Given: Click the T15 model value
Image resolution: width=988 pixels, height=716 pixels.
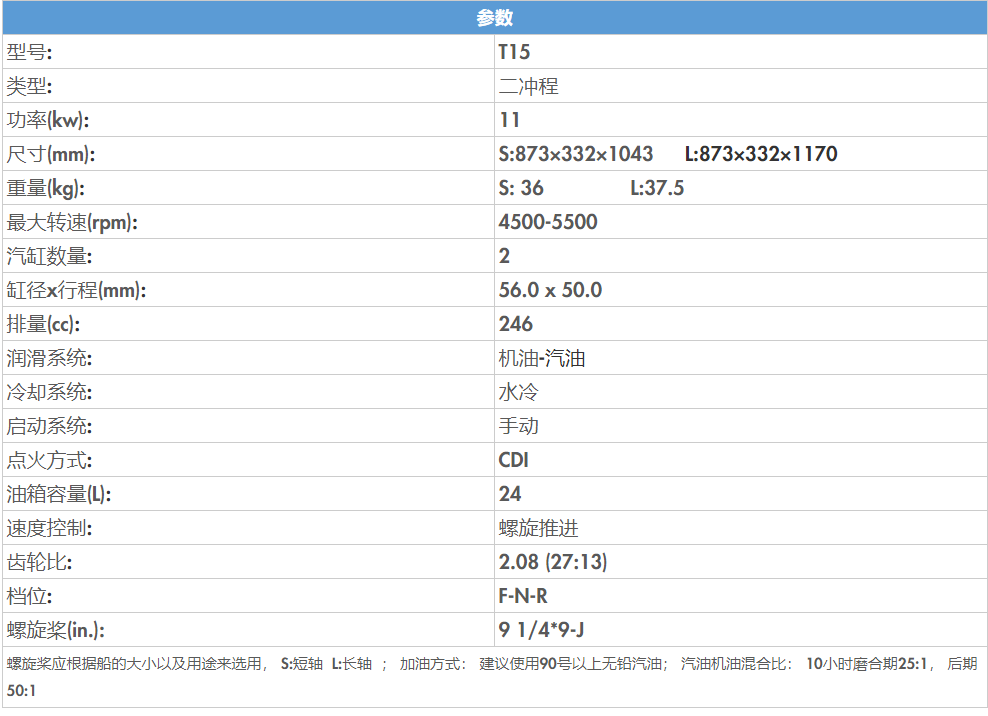Looking at the screenshot, I should point(514,52).
